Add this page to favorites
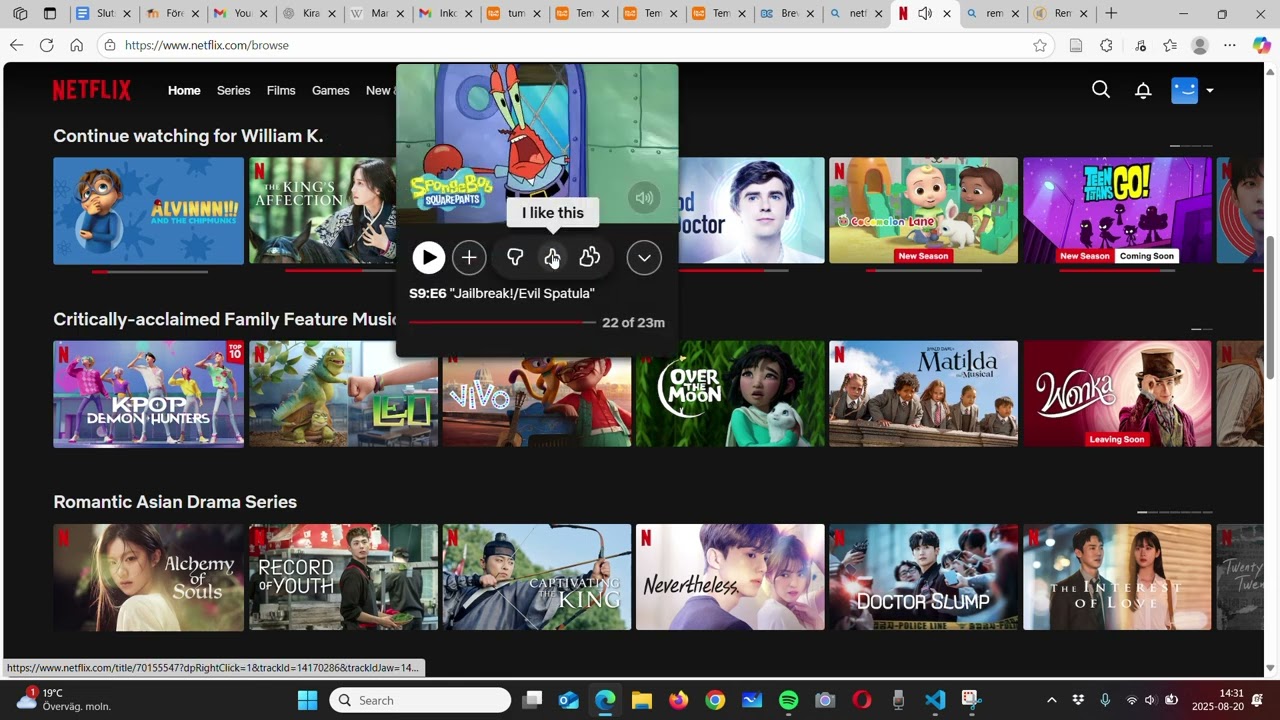Image resolution: width=1280 pixels, height=720 pixels. point(1040,45)
